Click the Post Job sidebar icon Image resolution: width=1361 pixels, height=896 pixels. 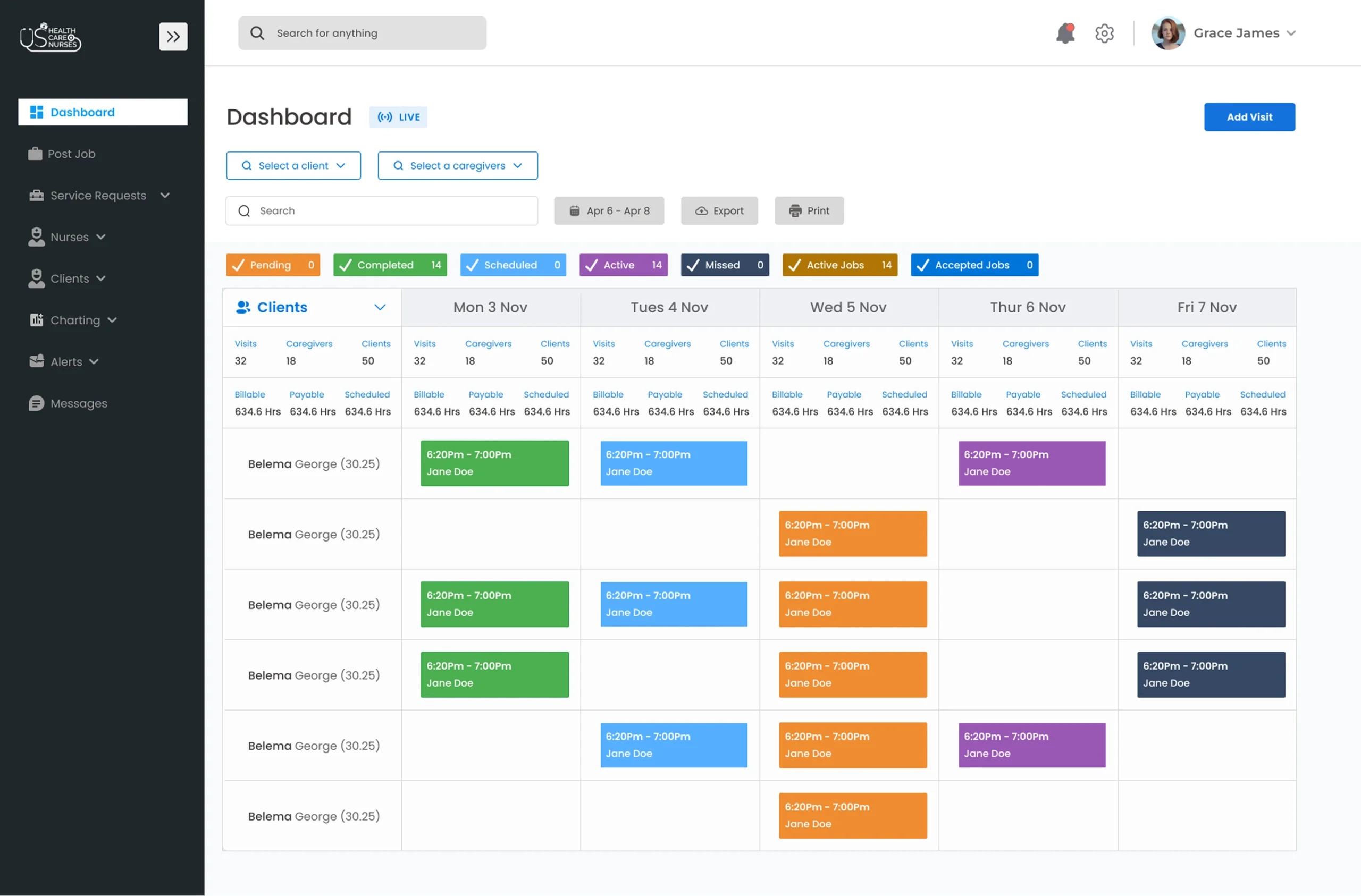36,153
